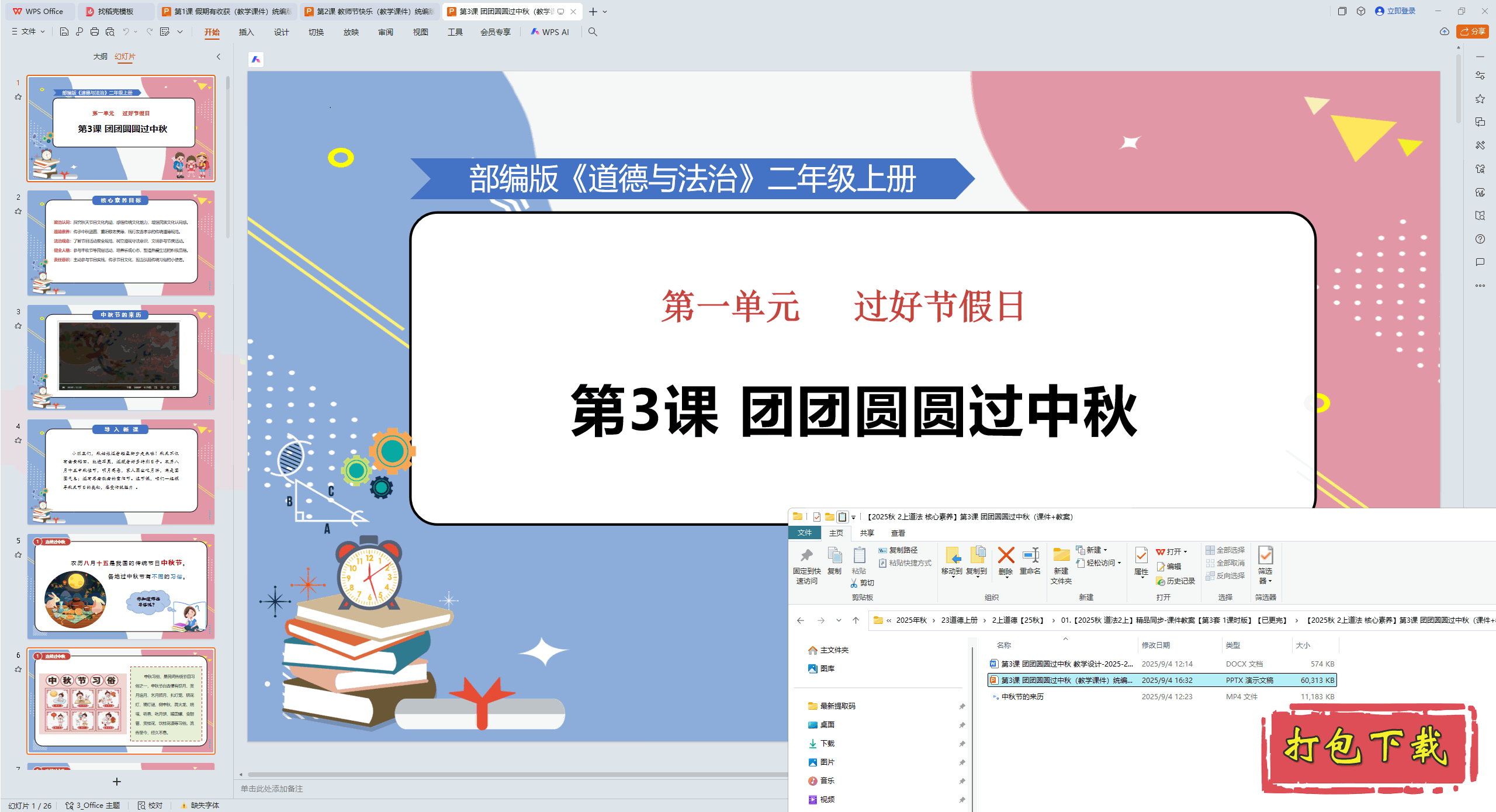This screenshot has width=1496, height=812.
Task: Open the new tab dropdown arrow
Action: [x=605, y=12]
